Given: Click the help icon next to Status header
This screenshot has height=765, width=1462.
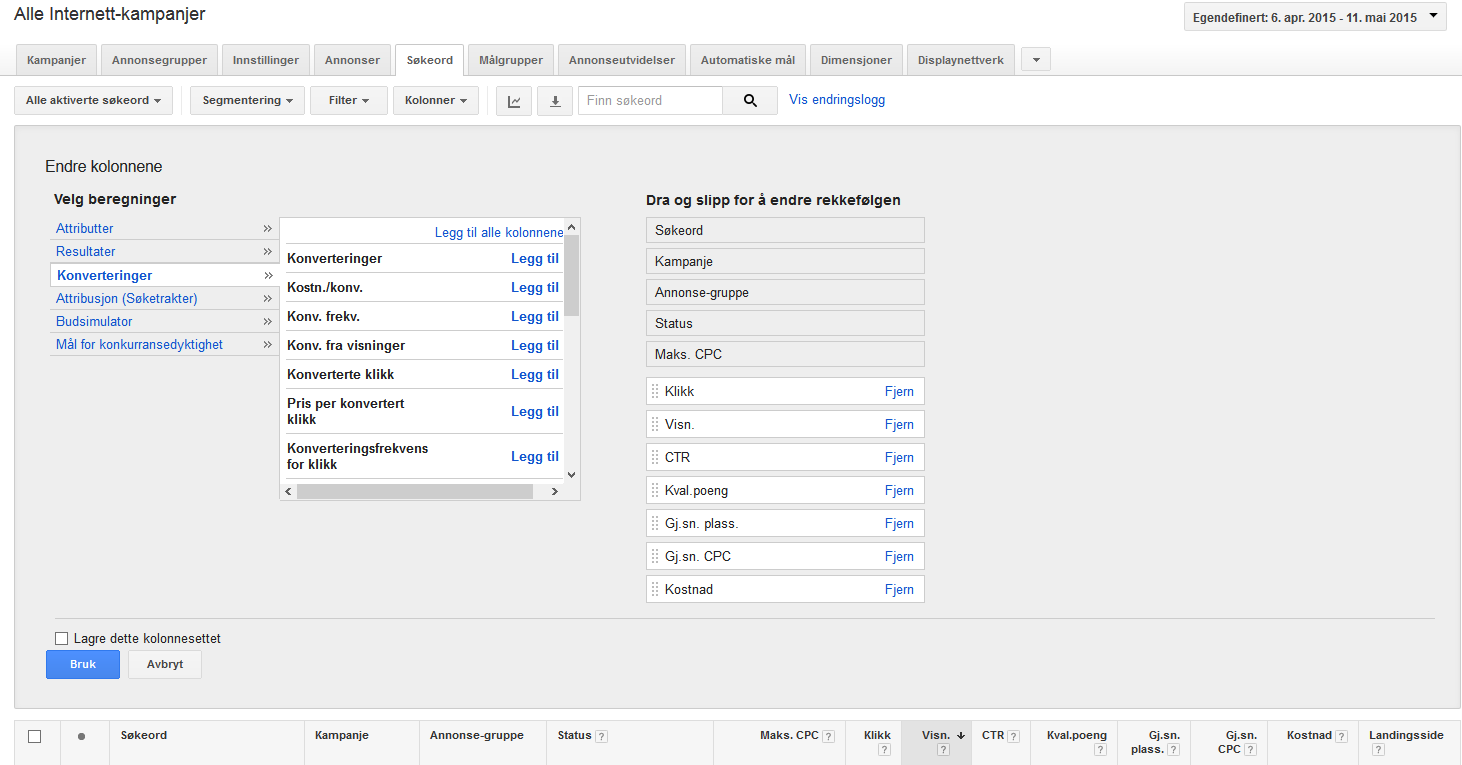Looking at the screenshot, I should 601,737.
